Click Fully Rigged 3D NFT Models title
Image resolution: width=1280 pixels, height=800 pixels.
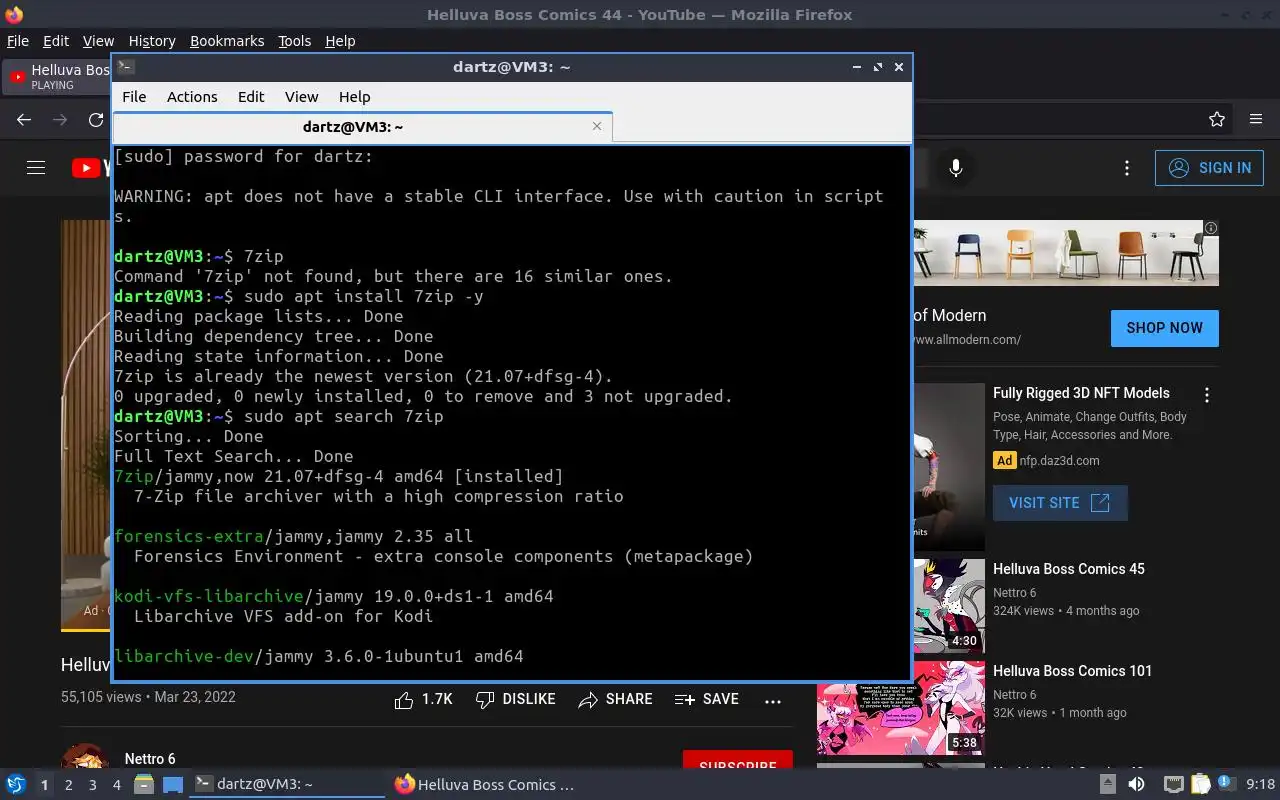click(1081, 393)
